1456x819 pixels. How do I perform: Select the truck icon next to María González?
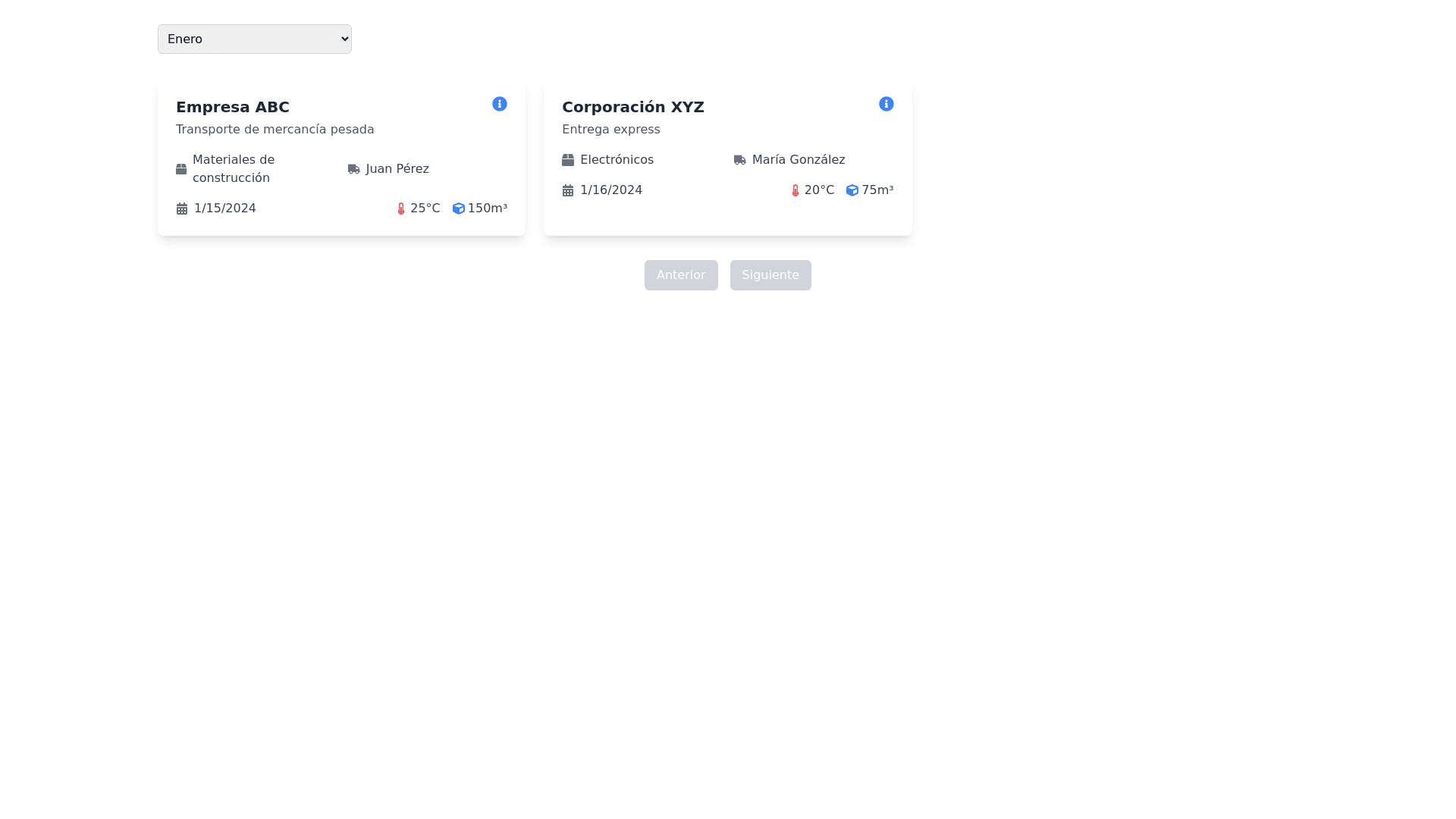[739, 160]
